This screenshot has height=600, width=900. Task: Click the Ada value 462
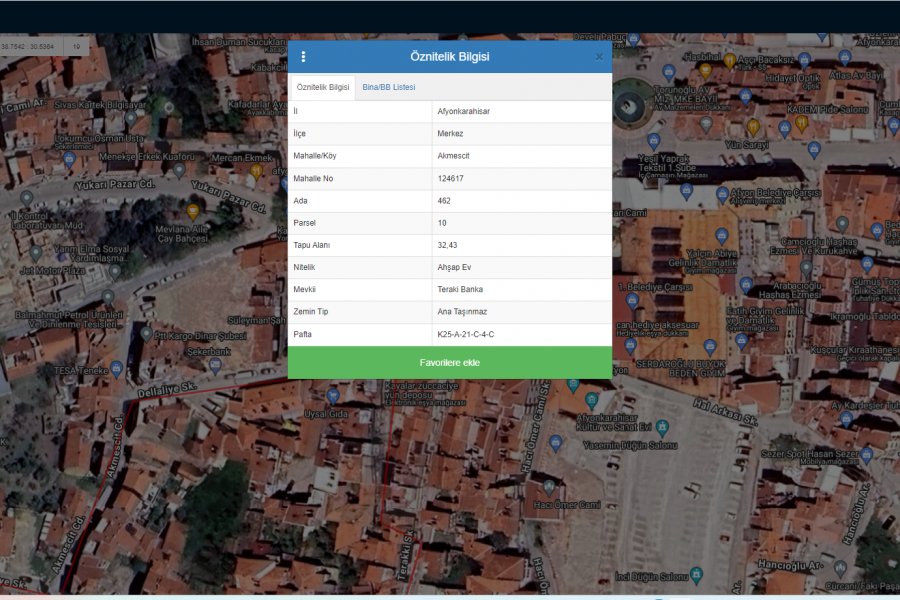(x=444, y=201)
